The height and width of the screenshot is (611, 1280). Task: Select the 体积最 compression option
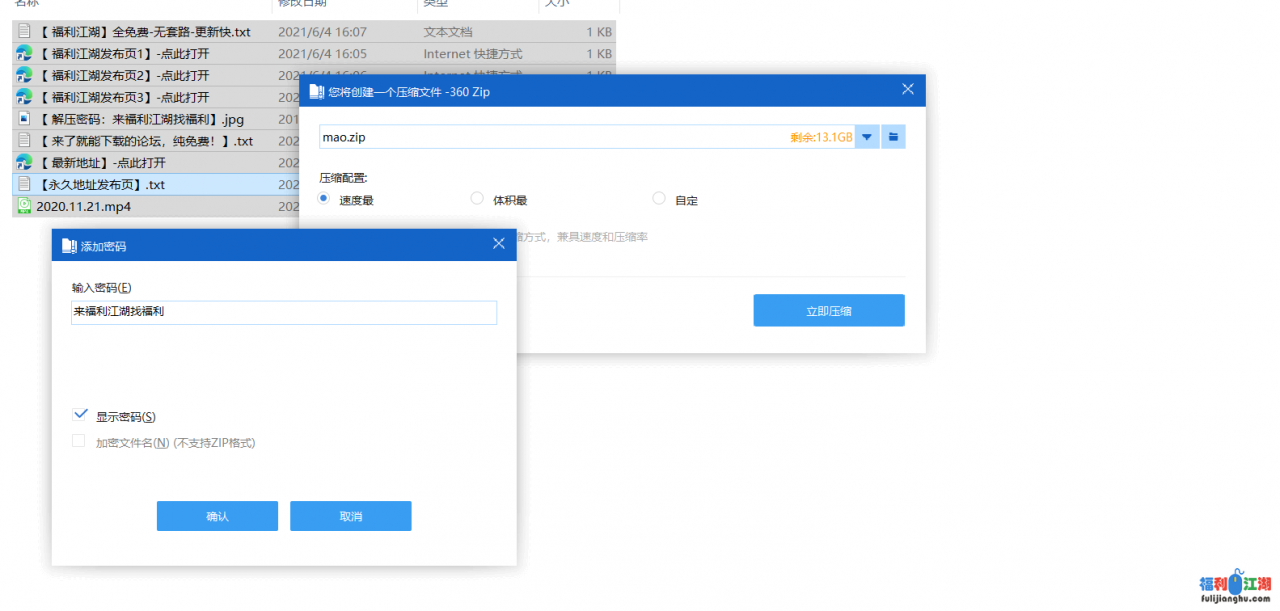[477, 199]
